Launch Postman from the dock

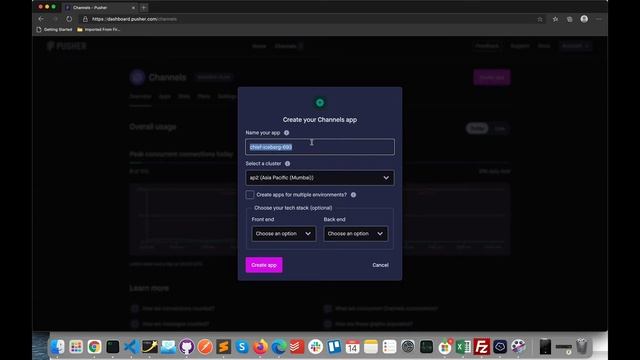(205, 347)
